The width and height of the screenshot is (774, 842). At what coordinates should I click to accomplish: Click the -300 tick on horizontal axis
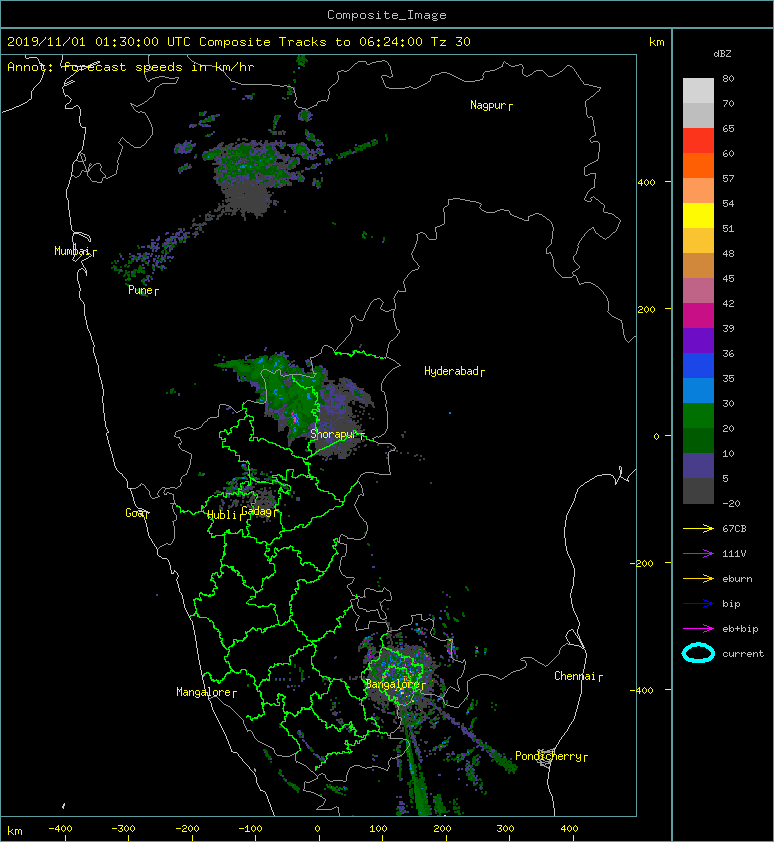coord(123,829)
